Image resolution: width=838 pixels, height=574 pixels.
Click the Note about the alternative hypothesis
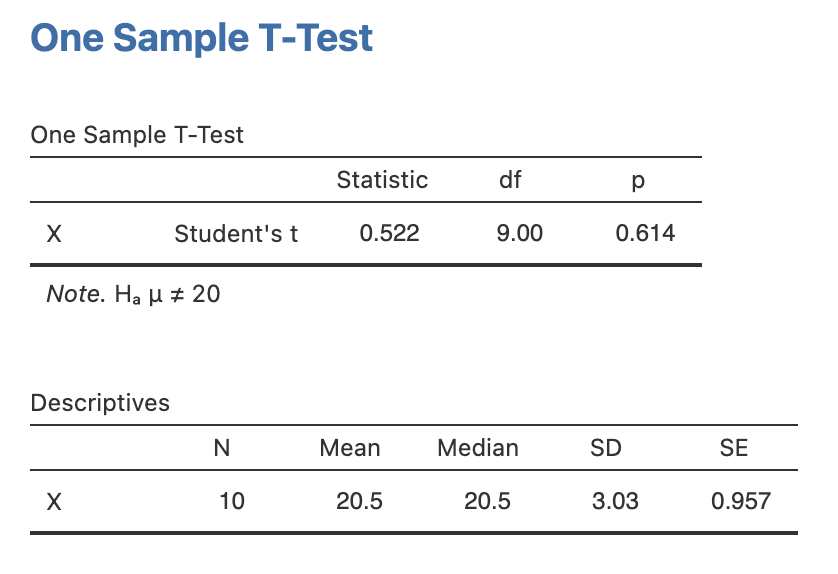(x=133, y=295)
